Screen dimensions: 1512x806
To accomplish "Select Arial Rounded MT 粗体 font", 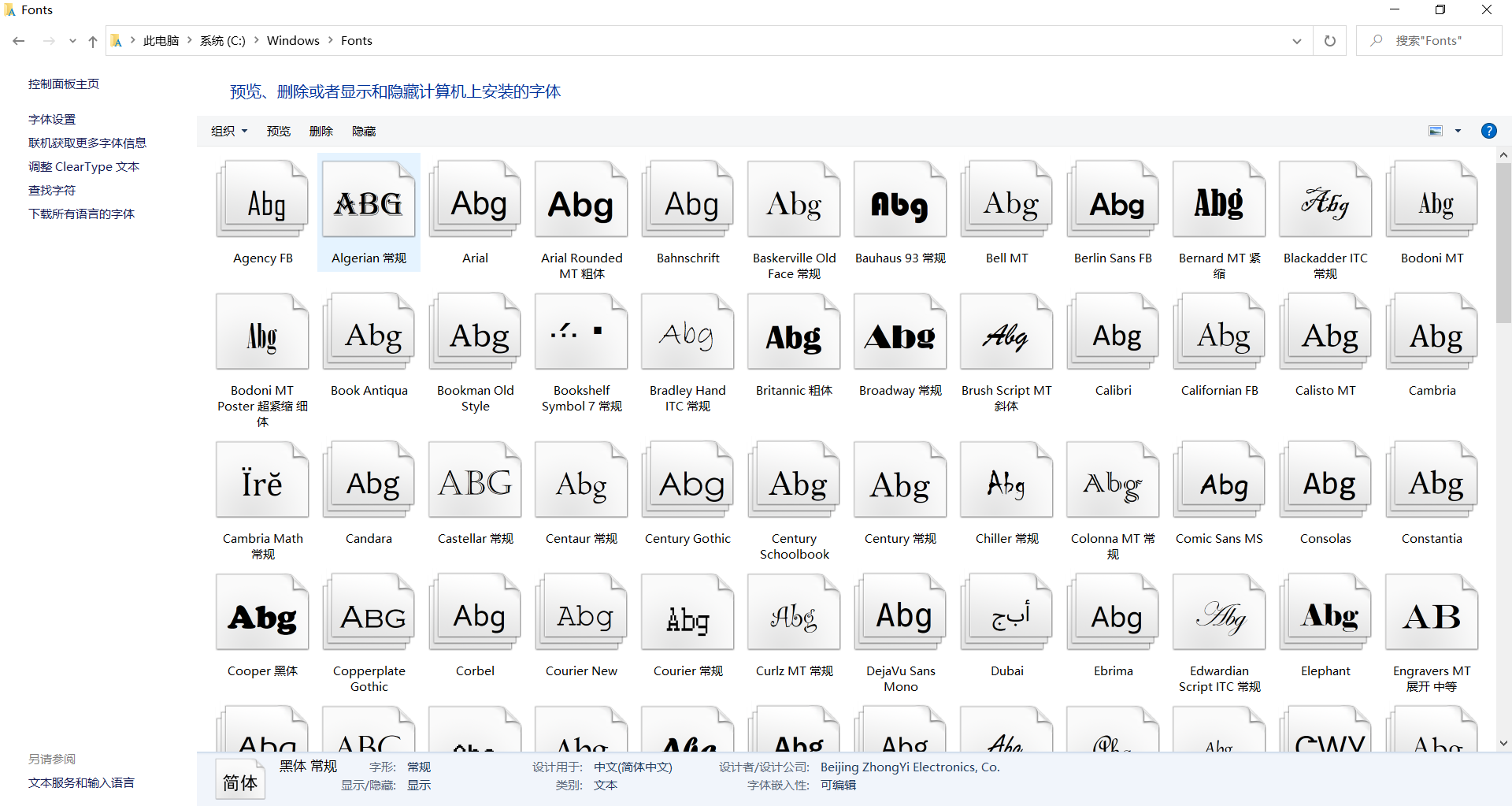I will click(581, 199).
